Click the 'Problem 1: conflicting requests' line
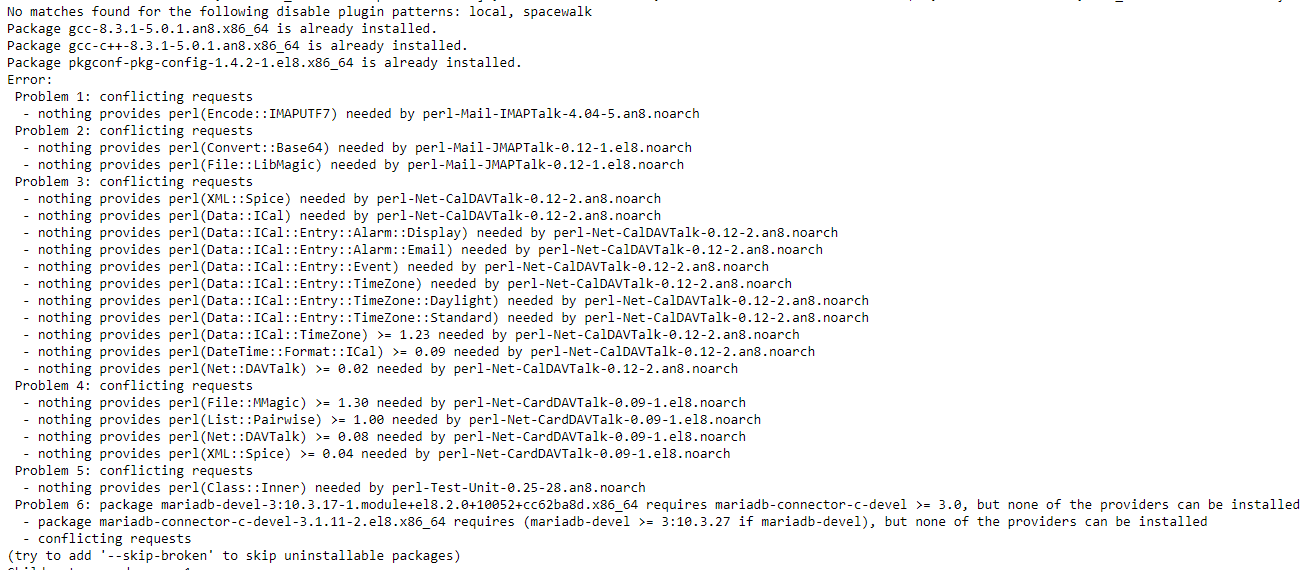 tap(134, 97)
